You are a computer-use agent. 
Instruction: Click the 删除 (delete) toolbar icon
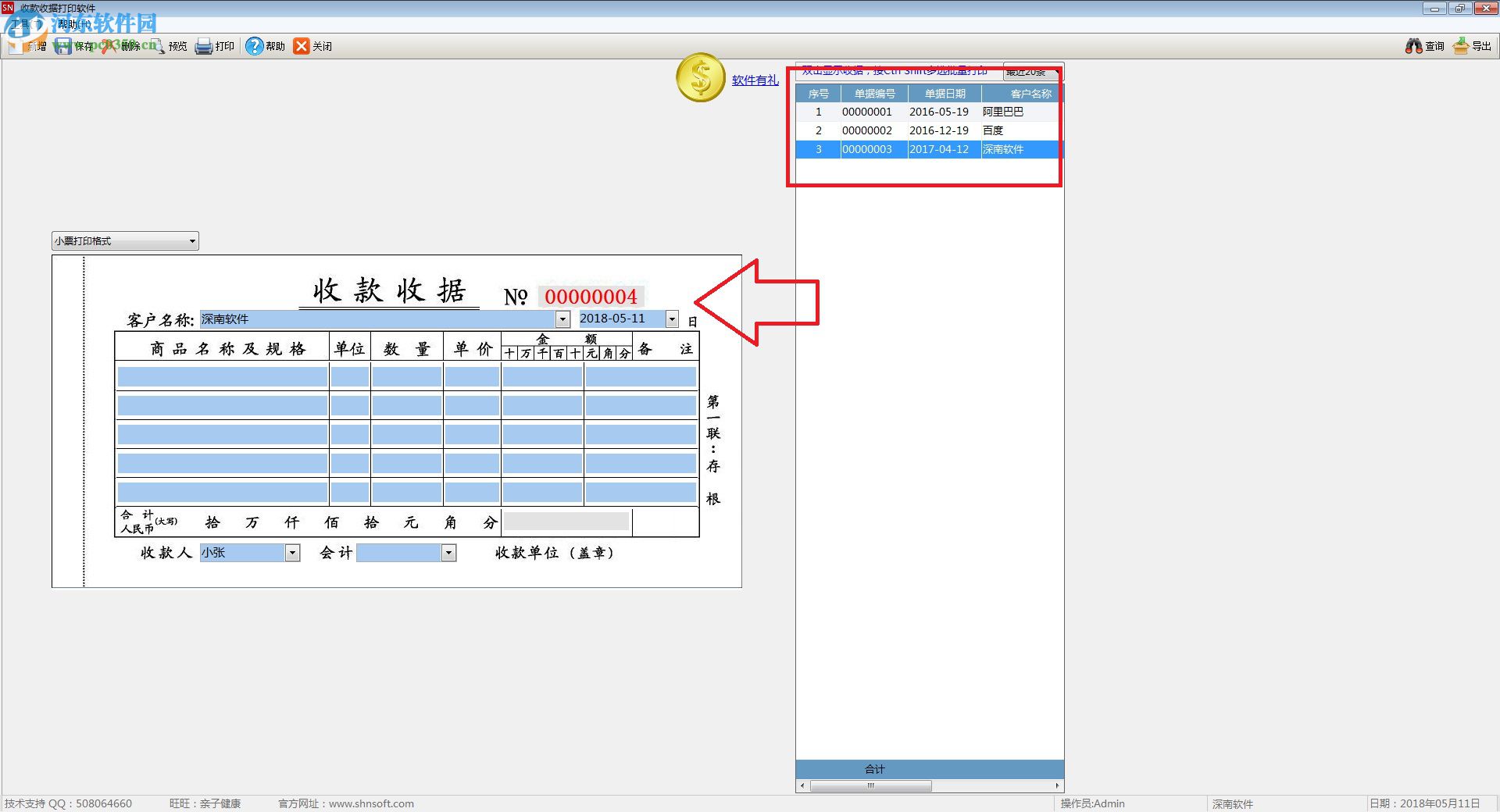109,46
